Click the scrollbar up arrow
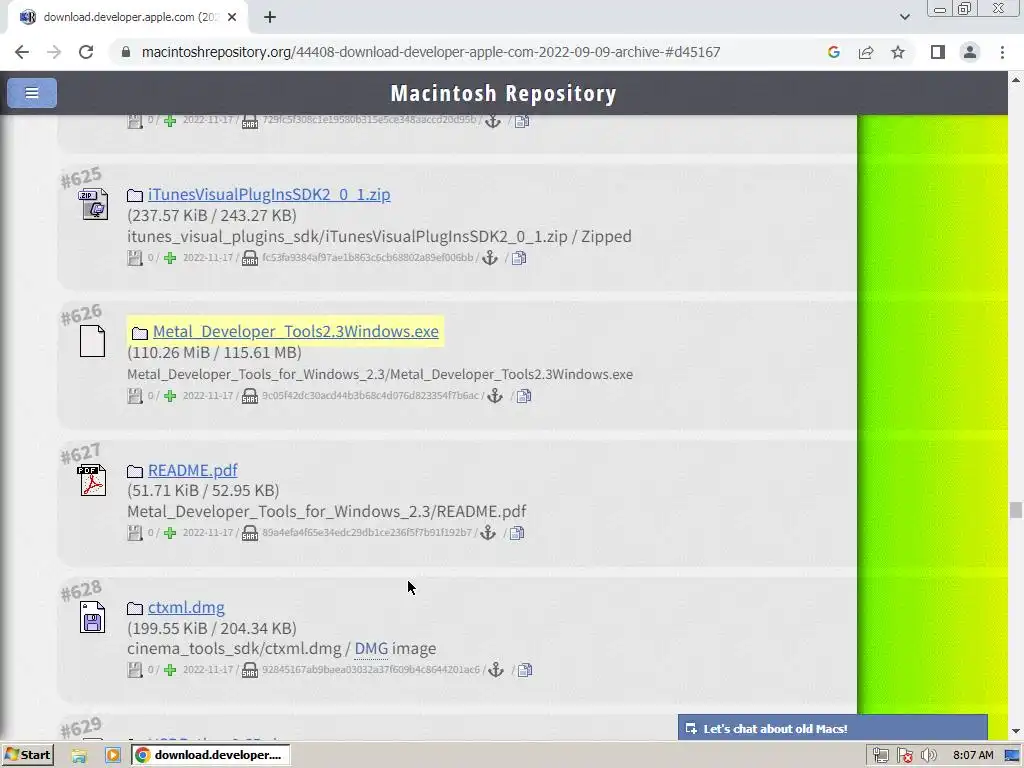The height and width of the screenshot is (768, 1024). pyautogui.click(x=1016, y=79)
